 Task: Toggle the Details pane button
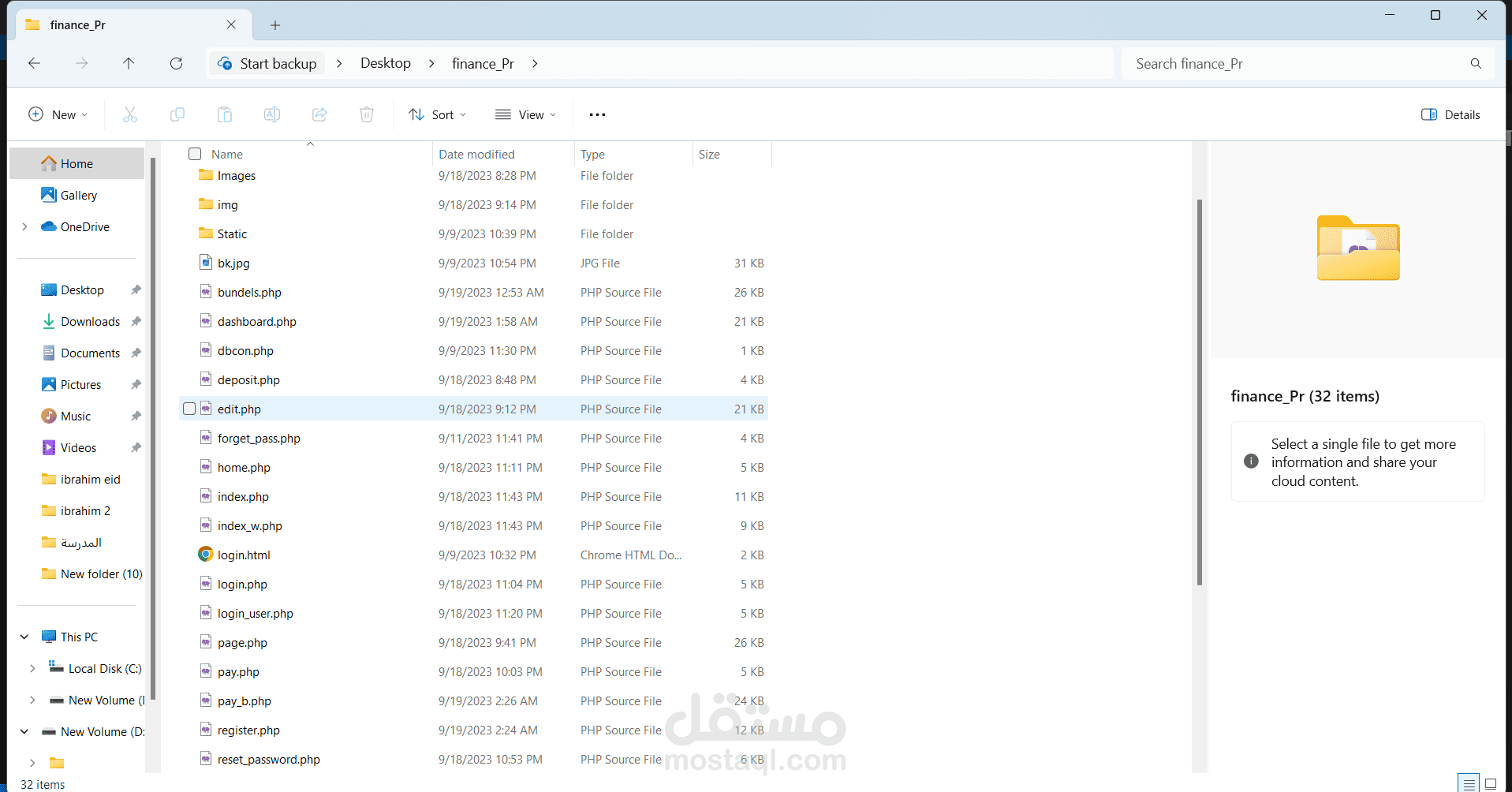point(1450,115)
